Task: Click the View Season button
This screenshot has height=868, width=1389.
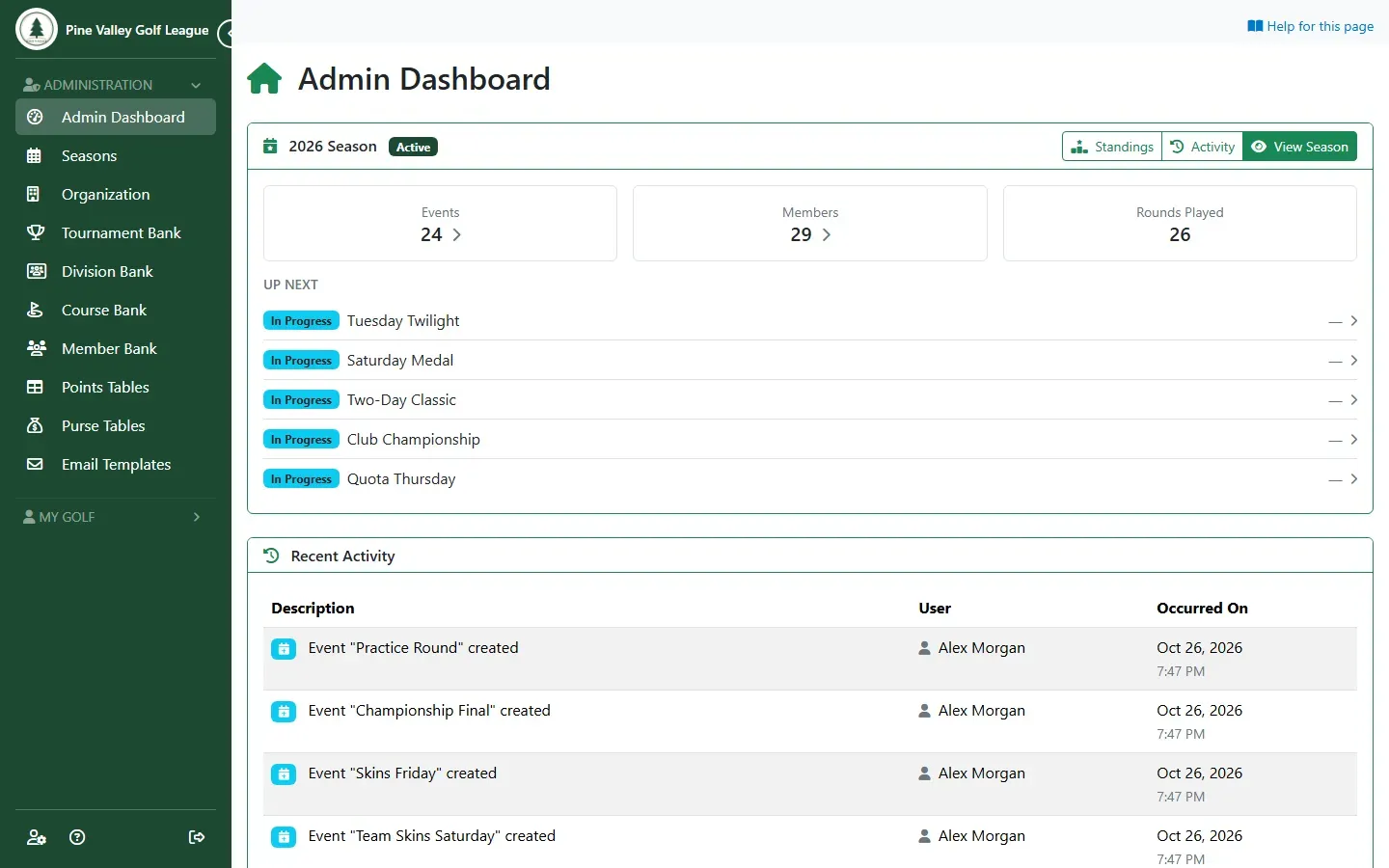Action: (x=1299, y=147)
